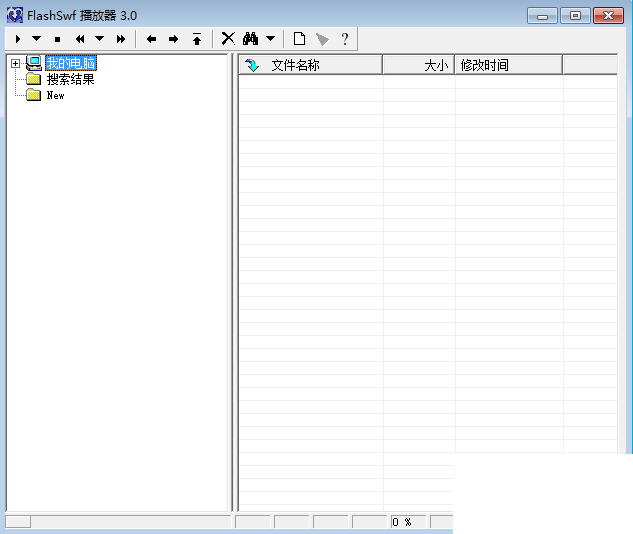Select the 搜索结果 folder
Screen dimensions: 633x534
70,79
